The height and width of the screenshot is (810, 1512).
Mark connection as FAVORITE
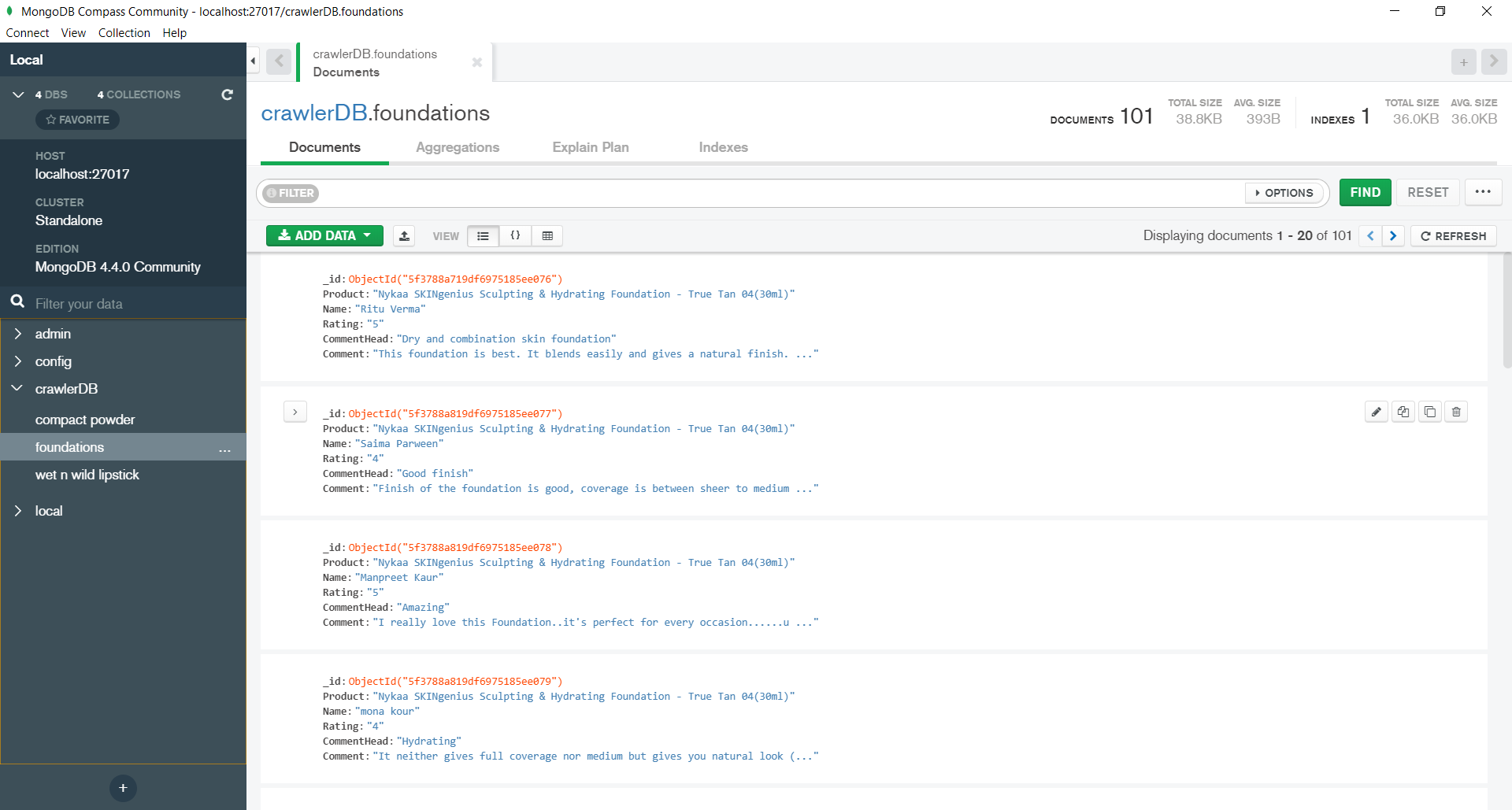click(77, 120)
